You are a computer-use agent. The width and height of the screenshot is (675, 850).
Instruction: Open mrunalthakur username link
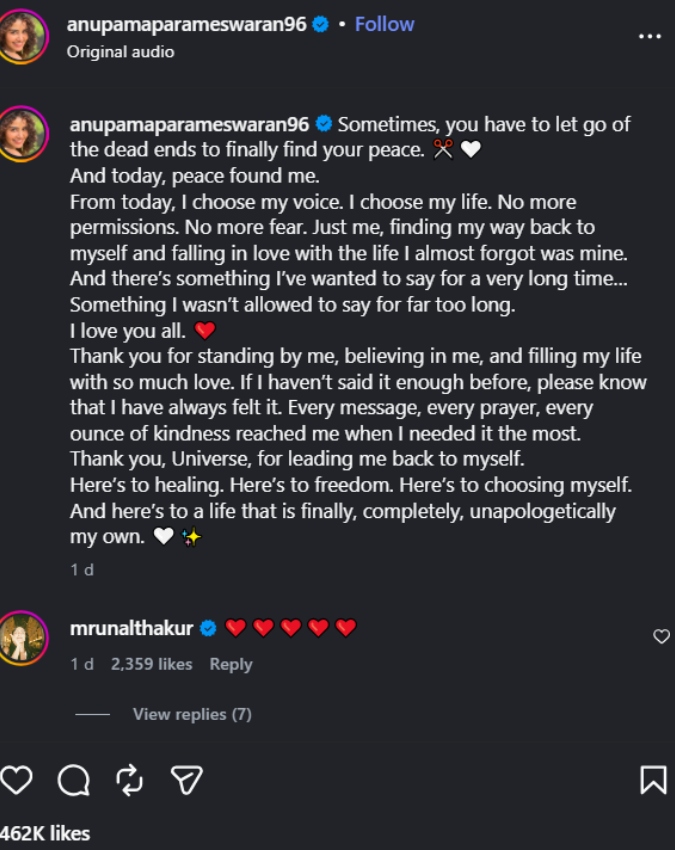tap(131, 628)
